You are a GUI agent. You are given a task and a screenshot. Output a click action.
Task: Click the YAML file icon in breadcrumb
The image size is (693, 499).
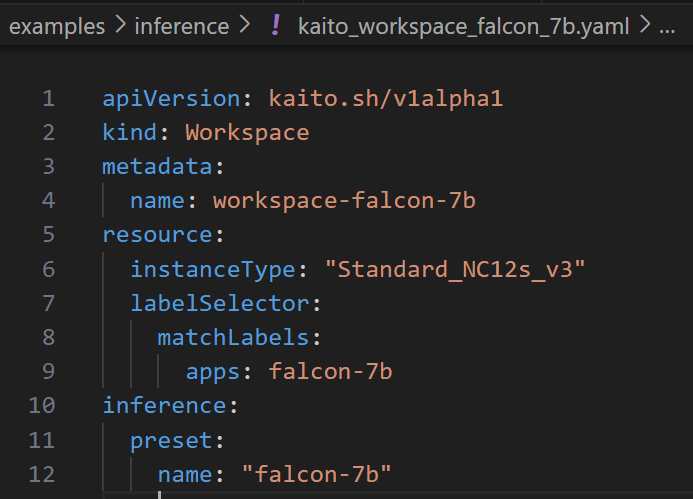[x=275, y=27]
